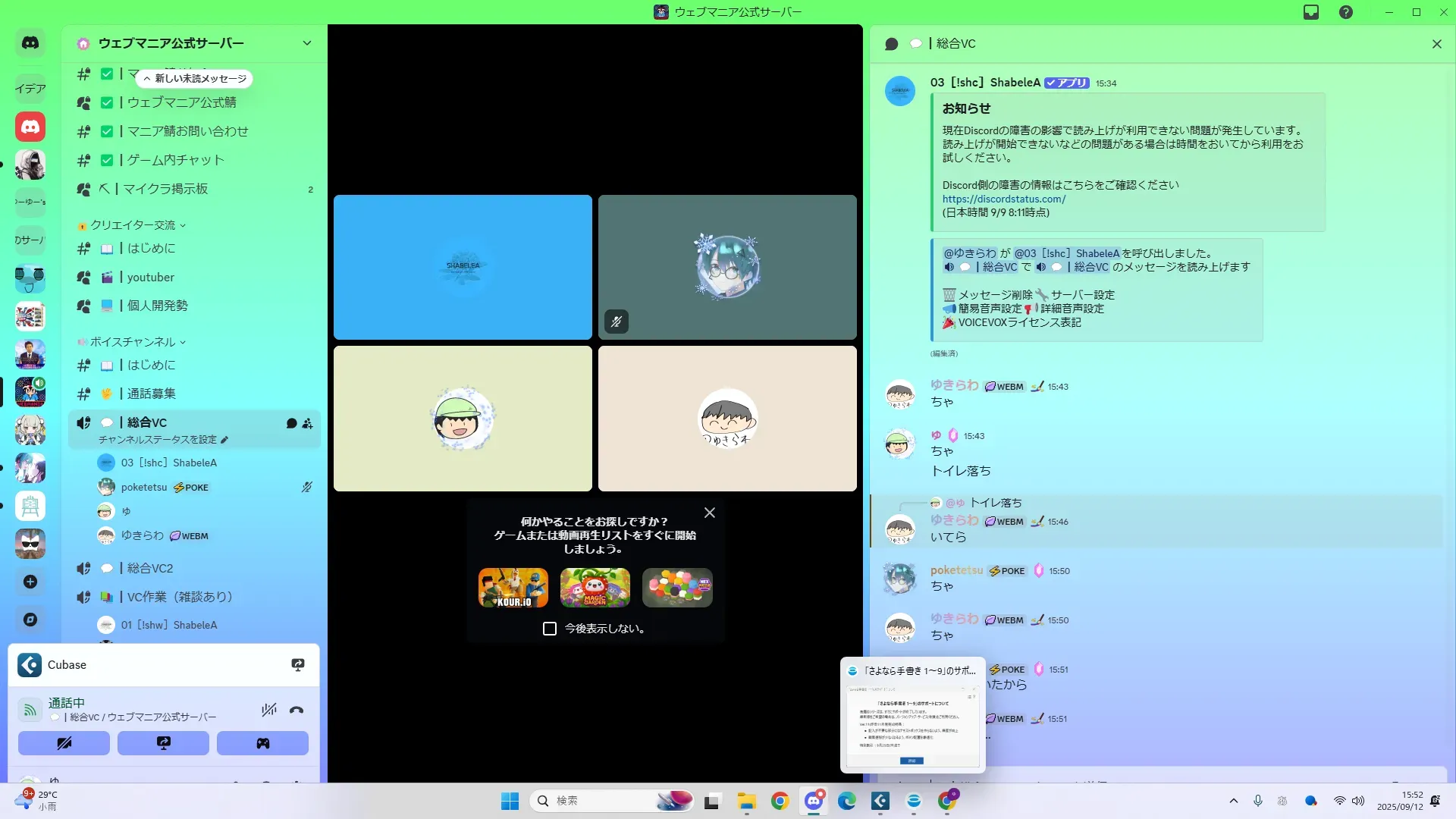Check the 今後表示しない checkbox
The height and width of the screenshot is (819, 1456).
coord(550,629)
